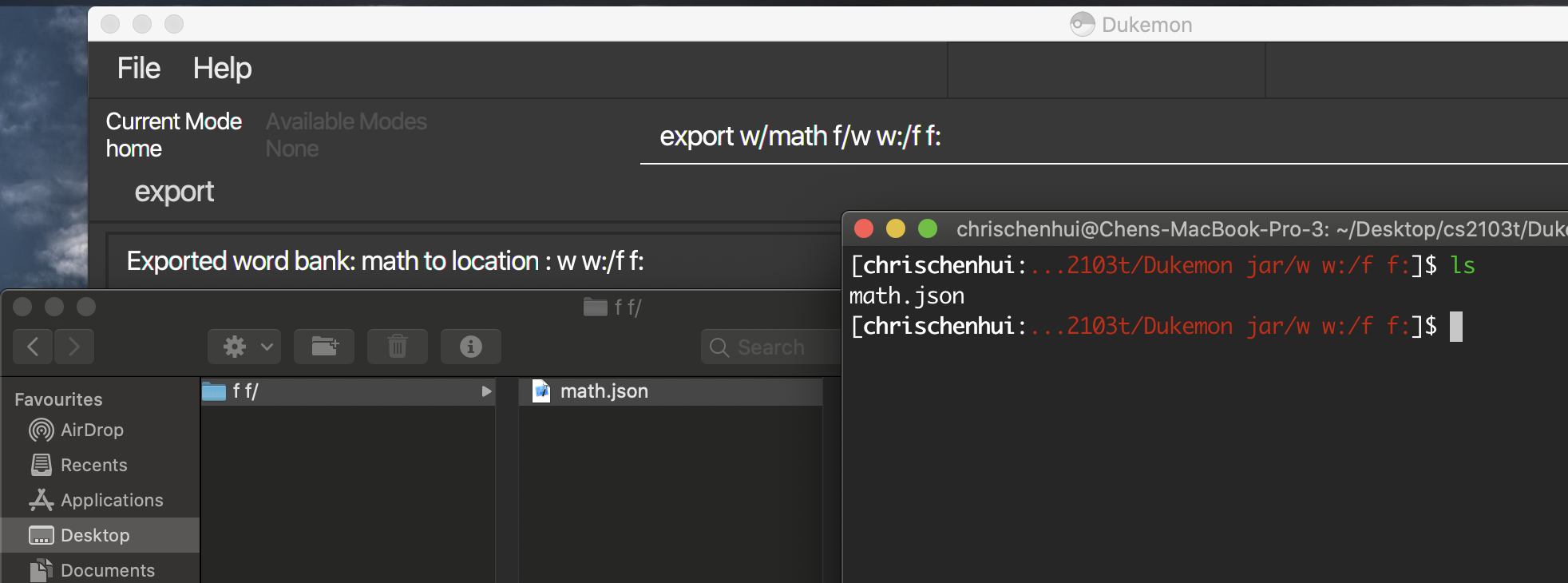Open Recents in Finder sidebar

pyautogui.click(x=78, y=465)
